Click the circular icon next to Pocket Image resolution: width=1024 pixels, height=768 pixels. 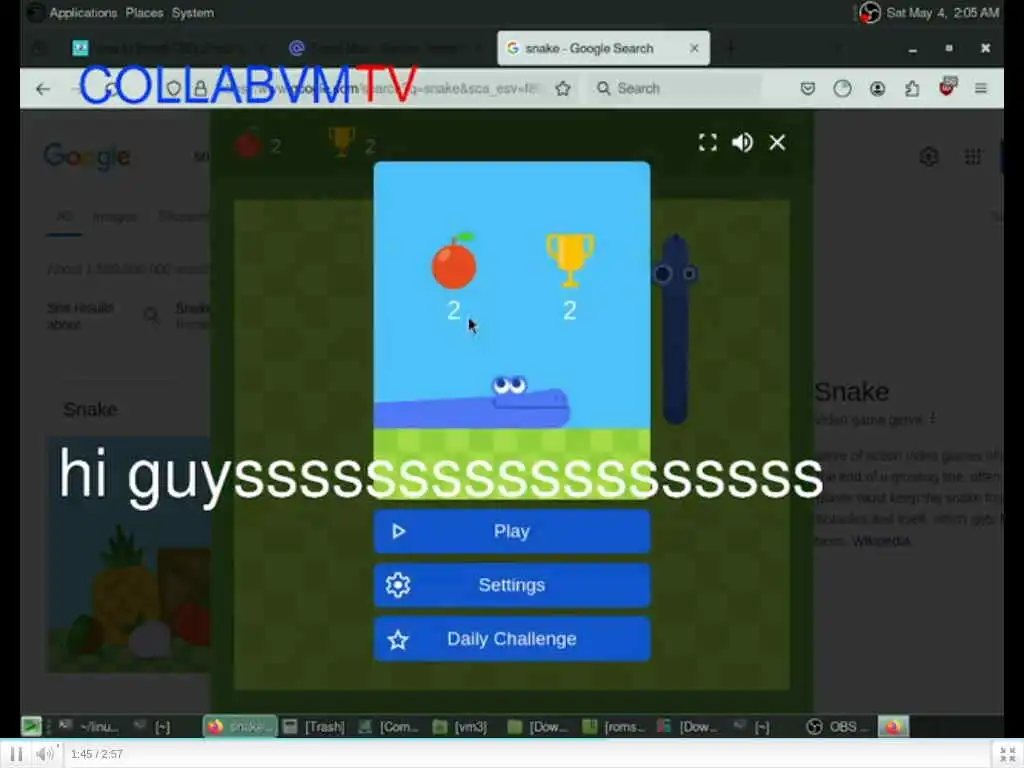click(x=842, y=89)
